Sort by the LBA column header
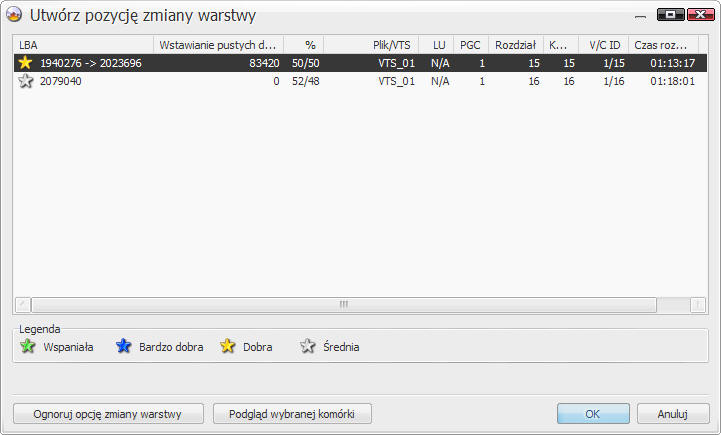Image resolution: width=721 pixels, height=435 pixels. coord(83,45)
